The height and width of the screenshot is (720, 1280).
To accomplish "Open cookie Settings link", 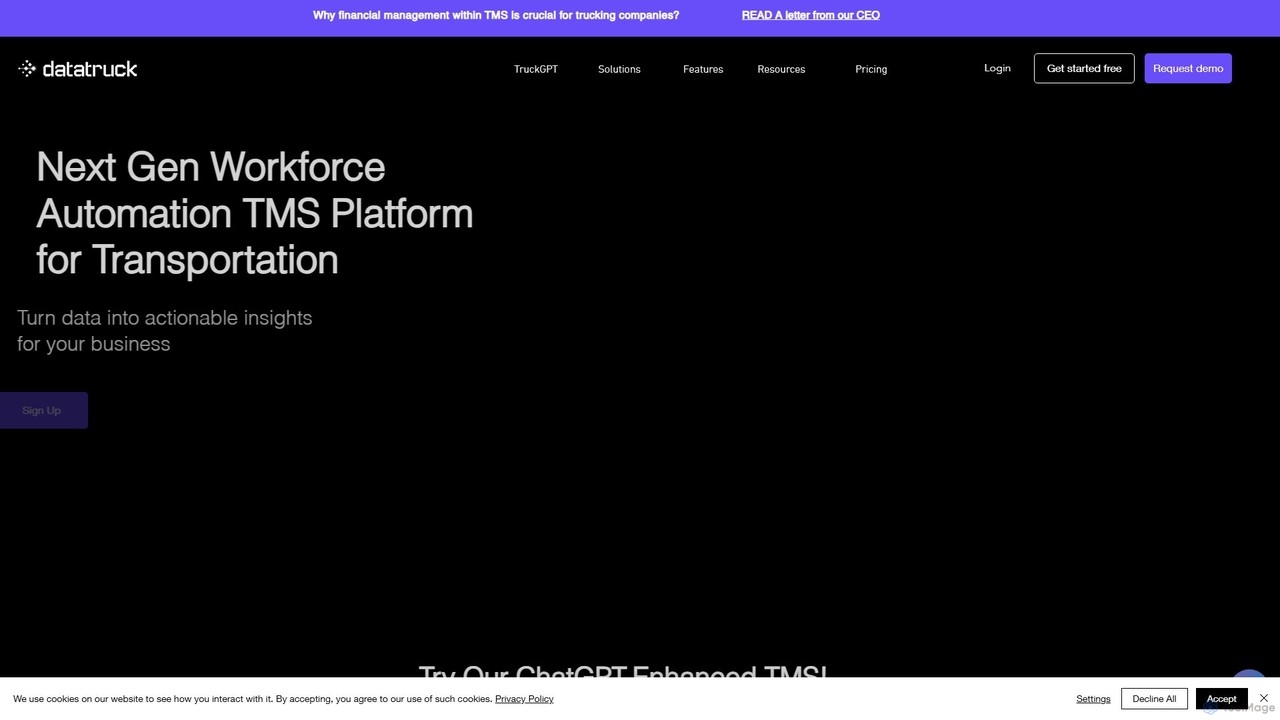I will click(1093, 699).
